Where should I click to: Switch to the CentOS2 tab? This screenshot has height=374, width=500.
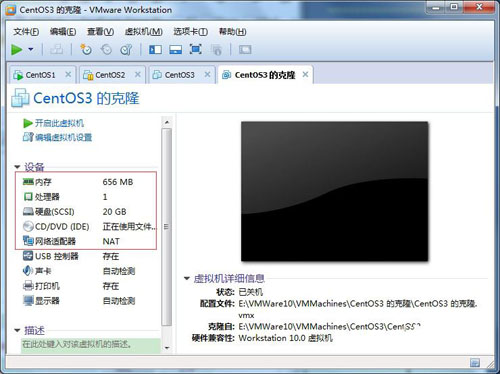click(x=110, y=75)
